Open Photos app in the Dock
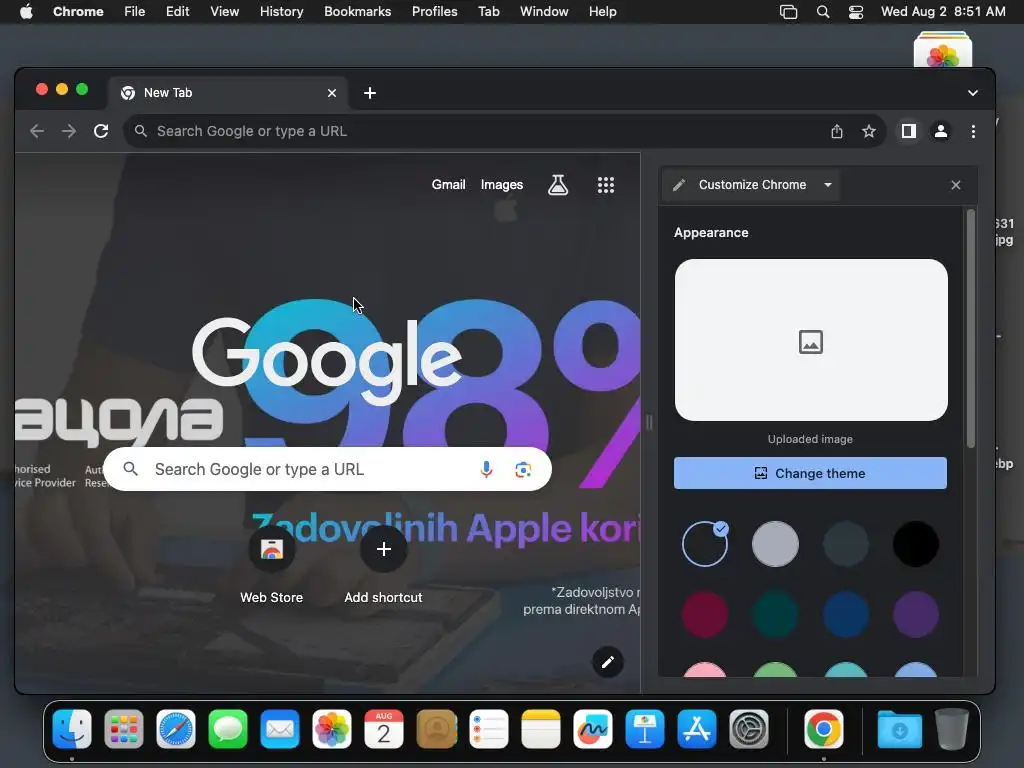The height and width of the screenshot is (768, 1024). click(332, 729)
